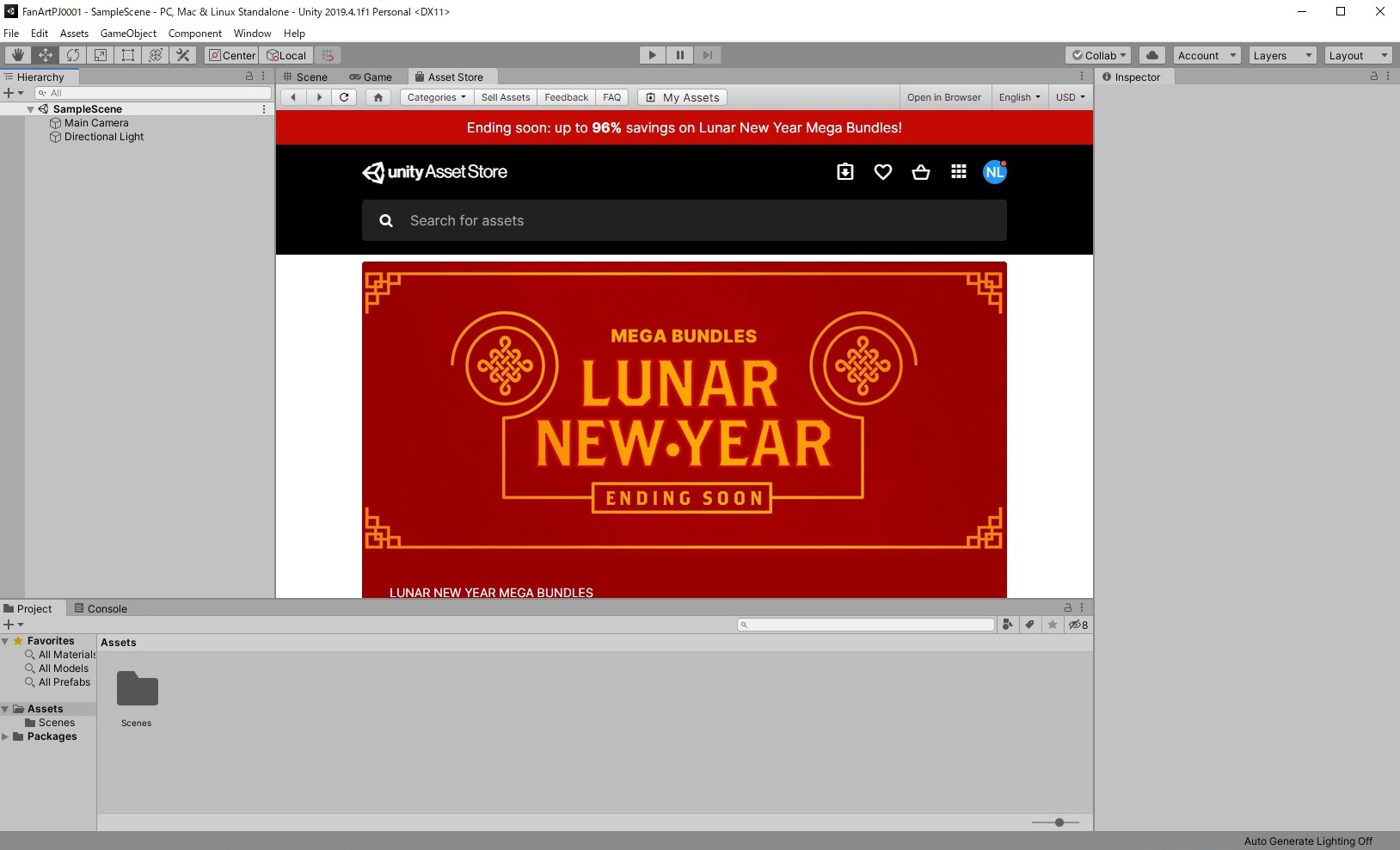Open the GameObject menu
Viewport: 1400px width, 850px height.
point(128,34)
